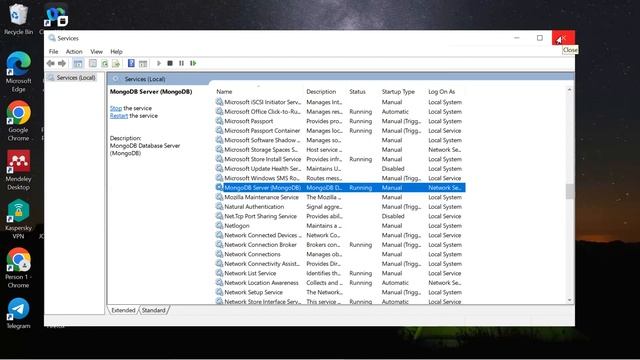This screenshot has height=360, width=640.
Task: Select the Network Setup Service row
Action: 340,292
